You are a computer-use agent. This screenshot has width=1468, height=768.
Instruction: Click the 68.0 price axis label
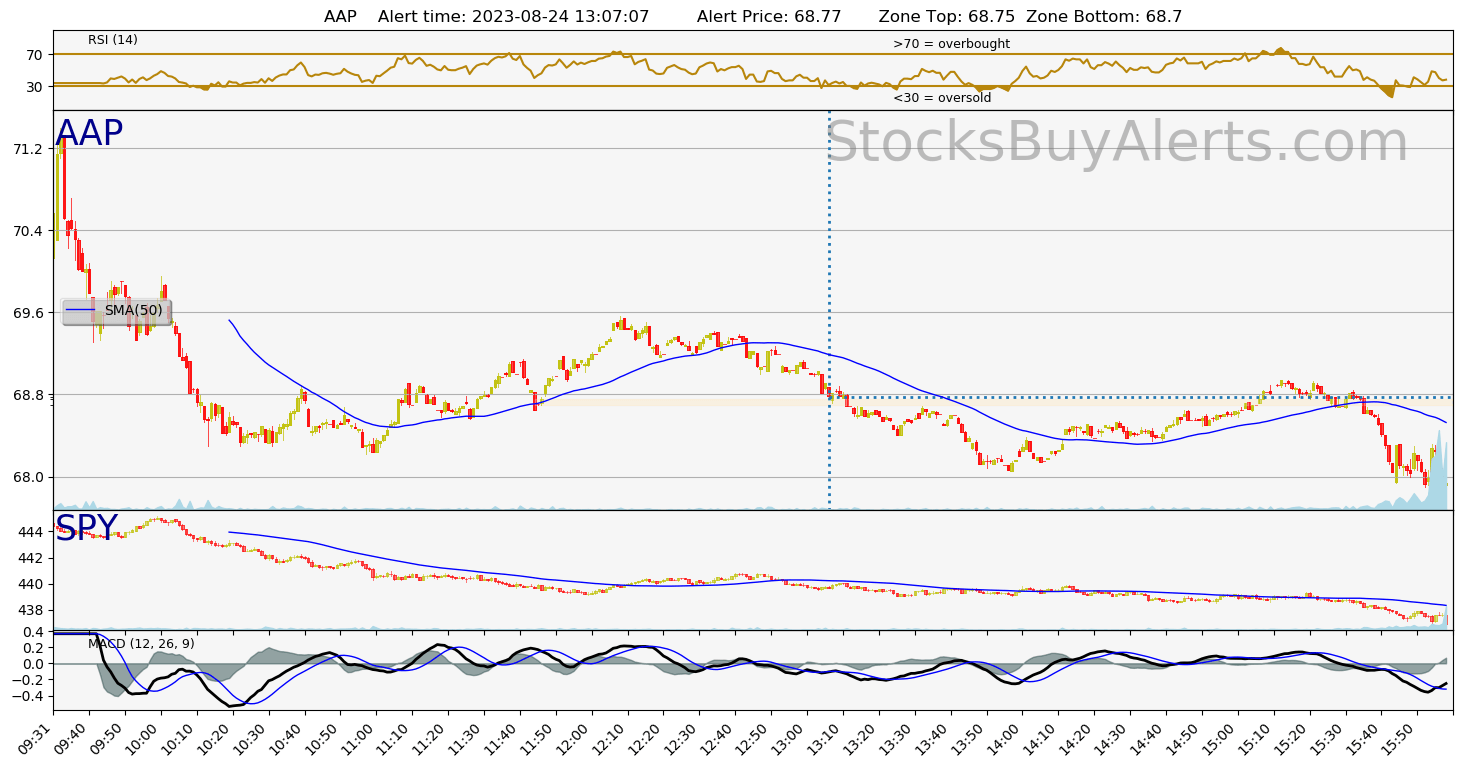point(27,477)
